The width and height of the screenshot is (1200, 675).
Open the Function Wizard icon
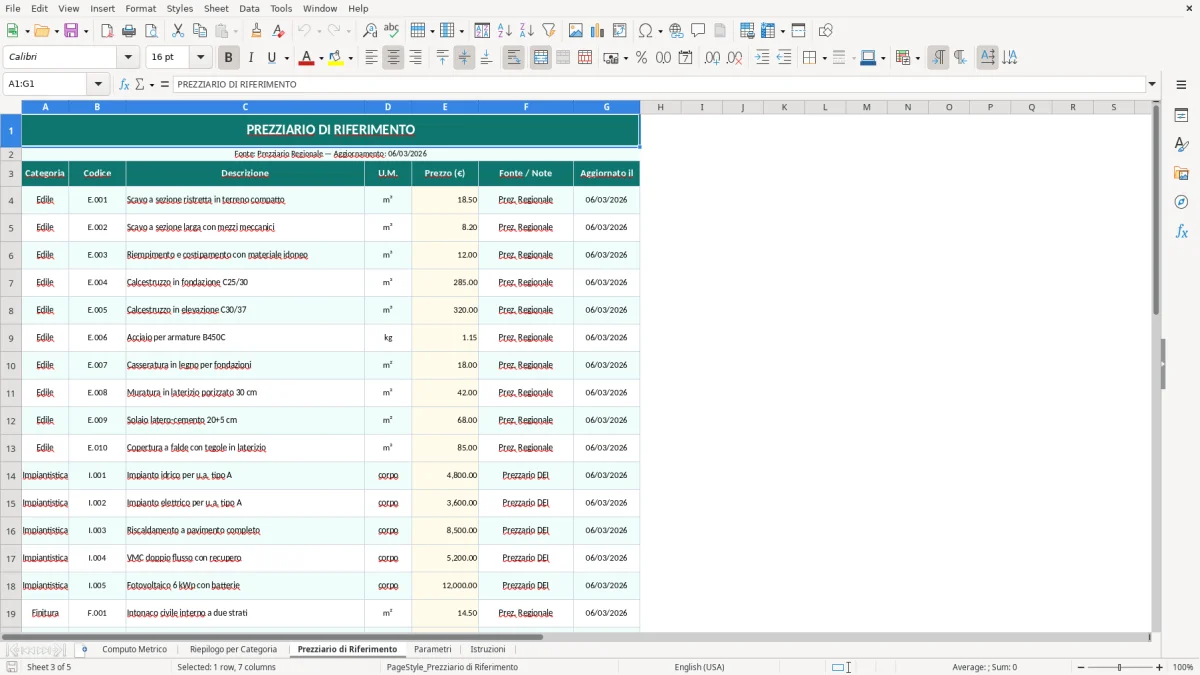(x=124, y=84)
